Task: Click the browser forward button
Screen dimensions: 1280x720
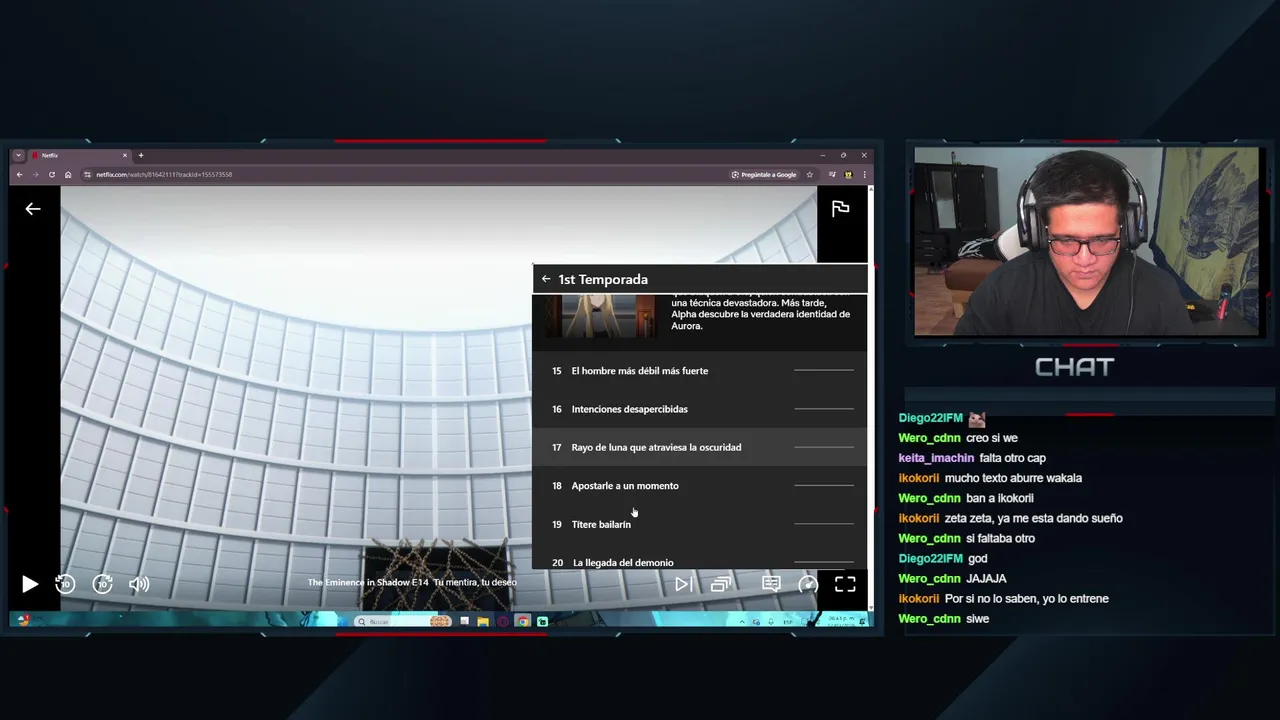Action: 35,174
